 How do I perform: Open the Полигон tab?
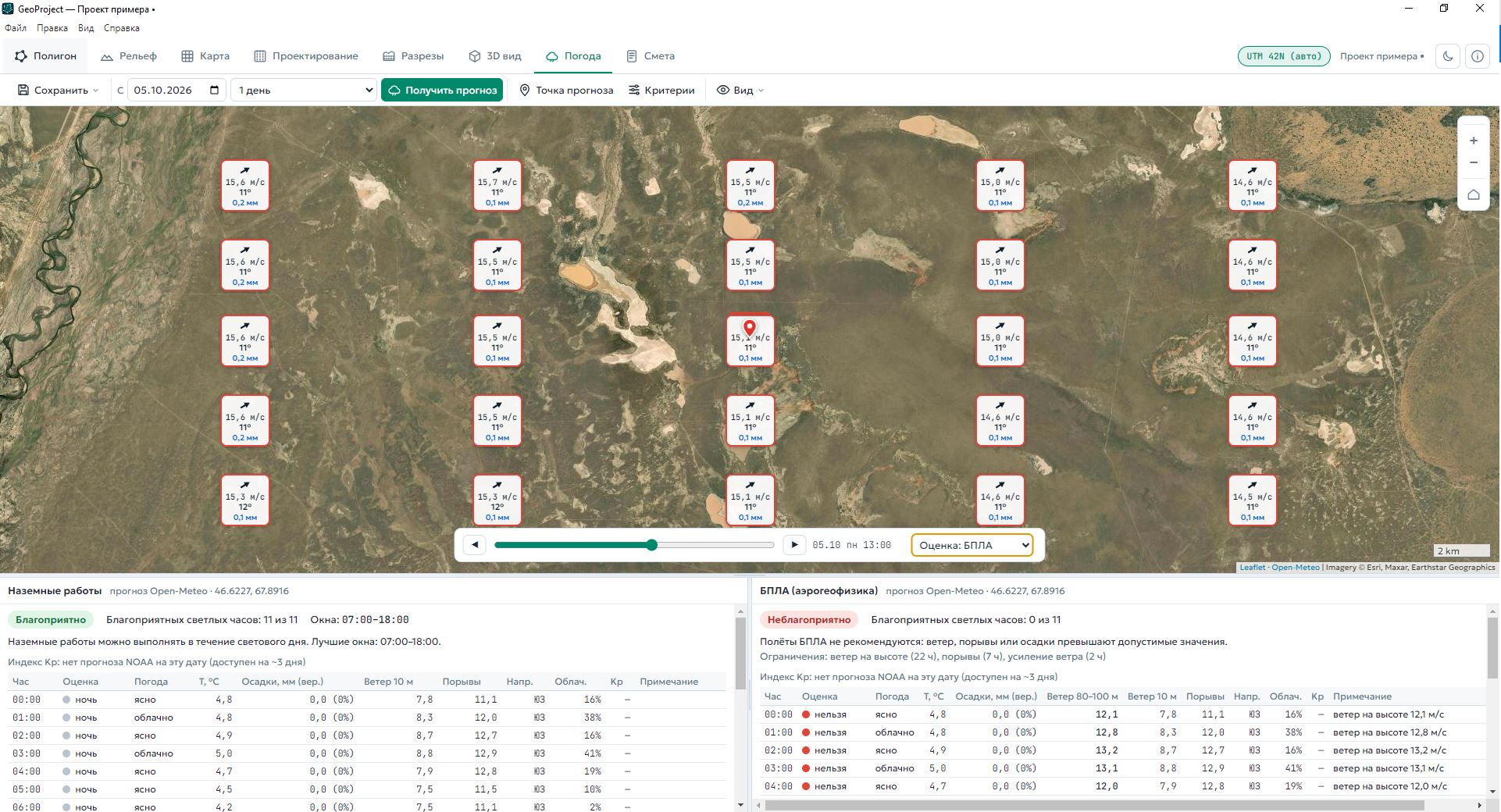45,56
